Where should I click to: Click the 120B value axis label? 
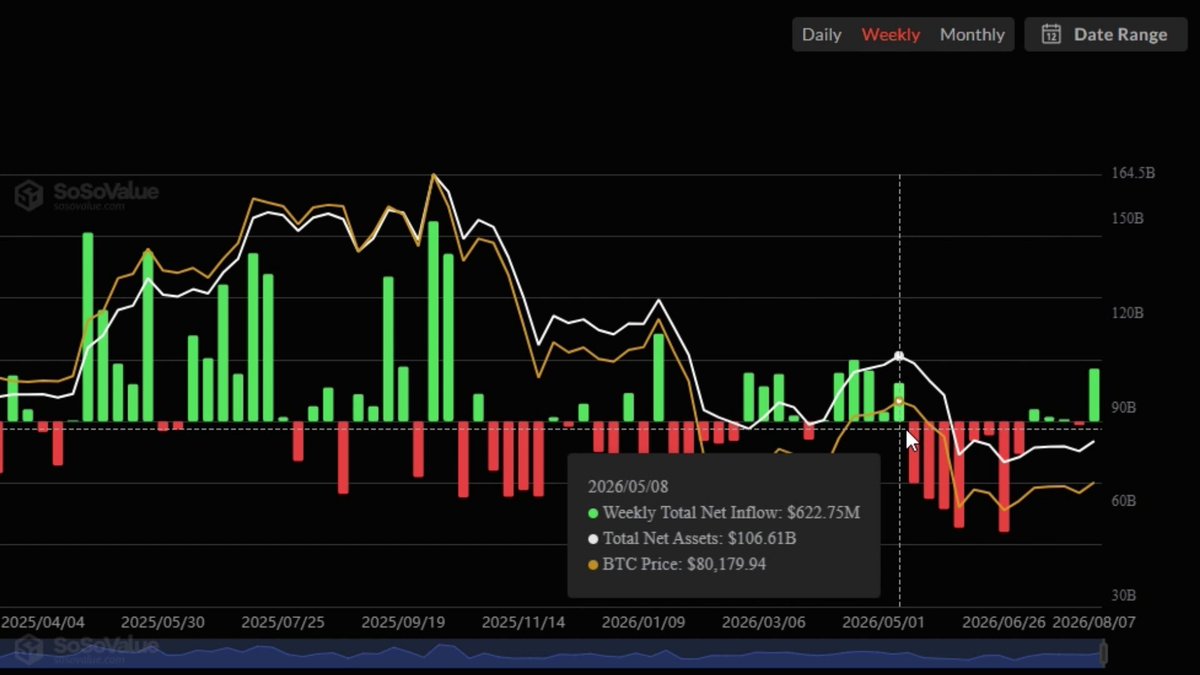point(1128,313)
